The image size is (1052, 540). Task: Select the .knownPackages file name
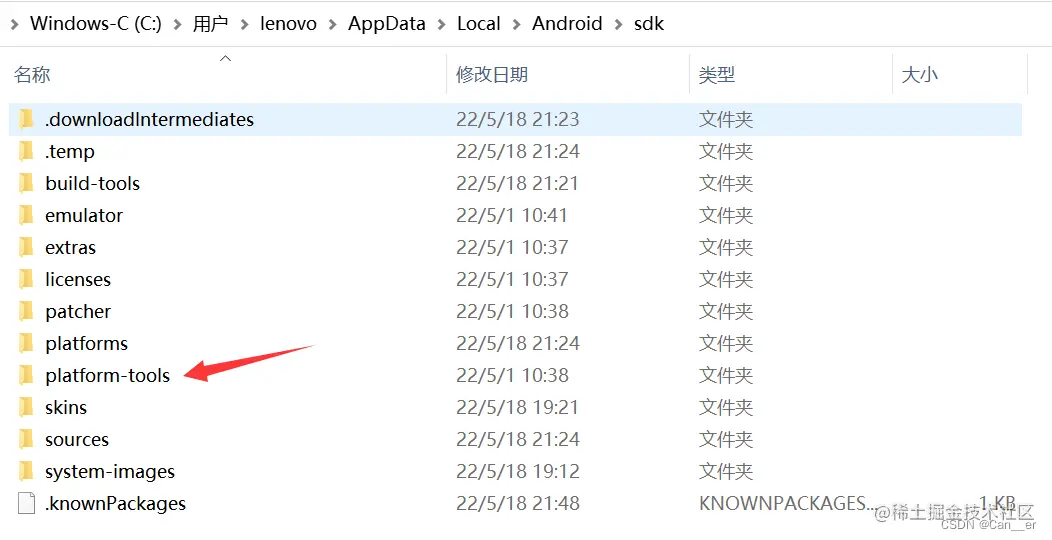(115, 503)
